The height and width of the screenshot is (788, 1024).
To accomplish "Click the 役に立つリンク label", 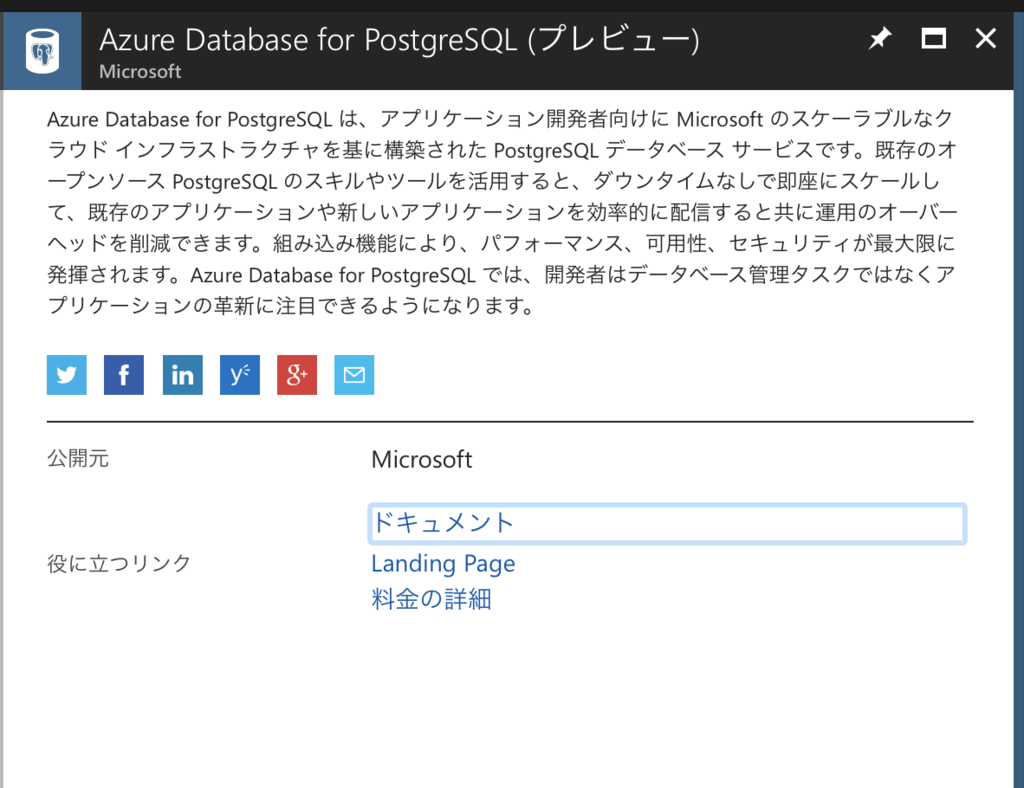I will pos(119,563).
